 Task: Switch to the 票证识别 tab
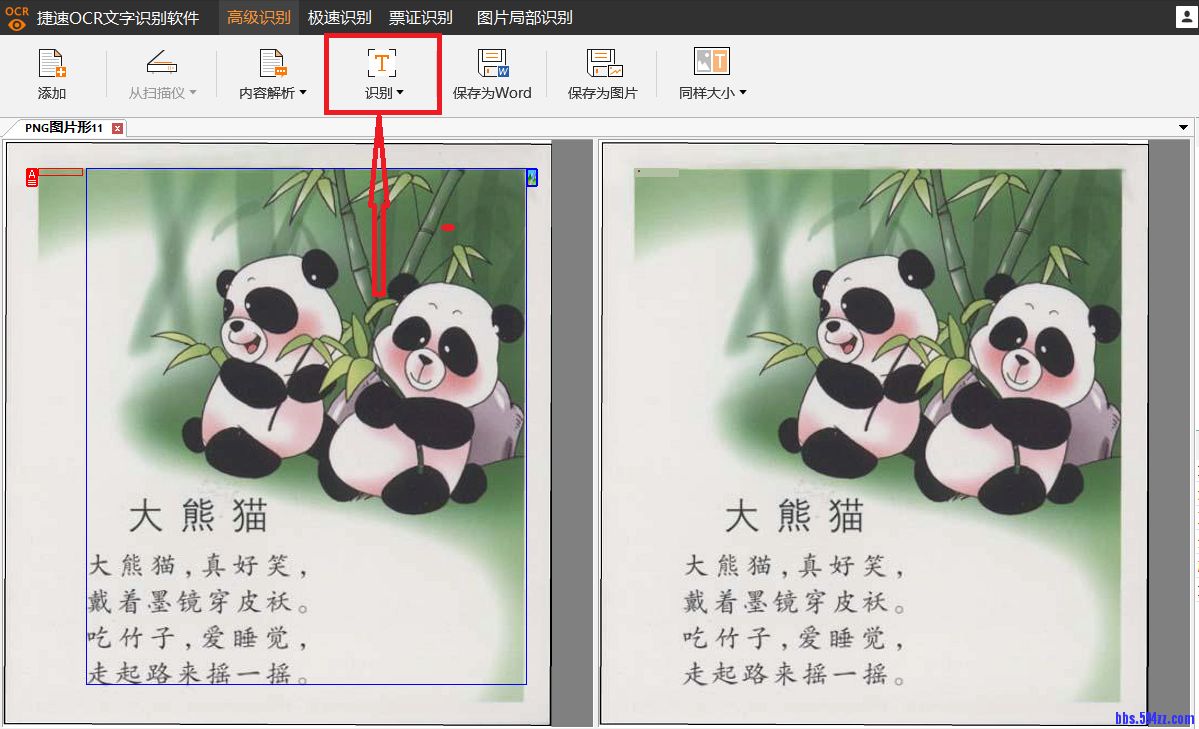(419, 17)
